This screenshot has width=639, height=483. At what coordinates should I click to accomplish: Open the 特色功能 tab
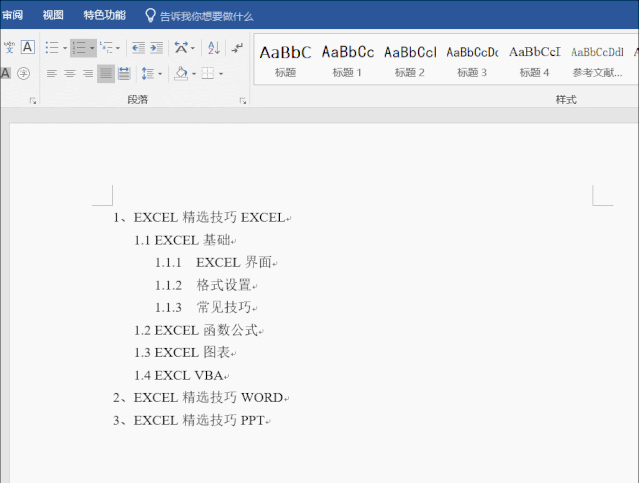pos(105,15)
